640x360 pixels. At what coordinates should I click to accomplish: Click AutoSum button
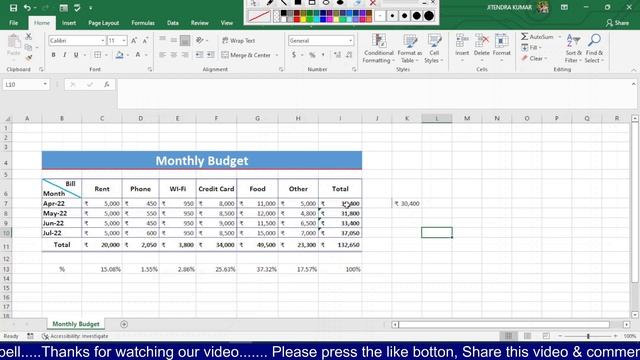[537, 37]
